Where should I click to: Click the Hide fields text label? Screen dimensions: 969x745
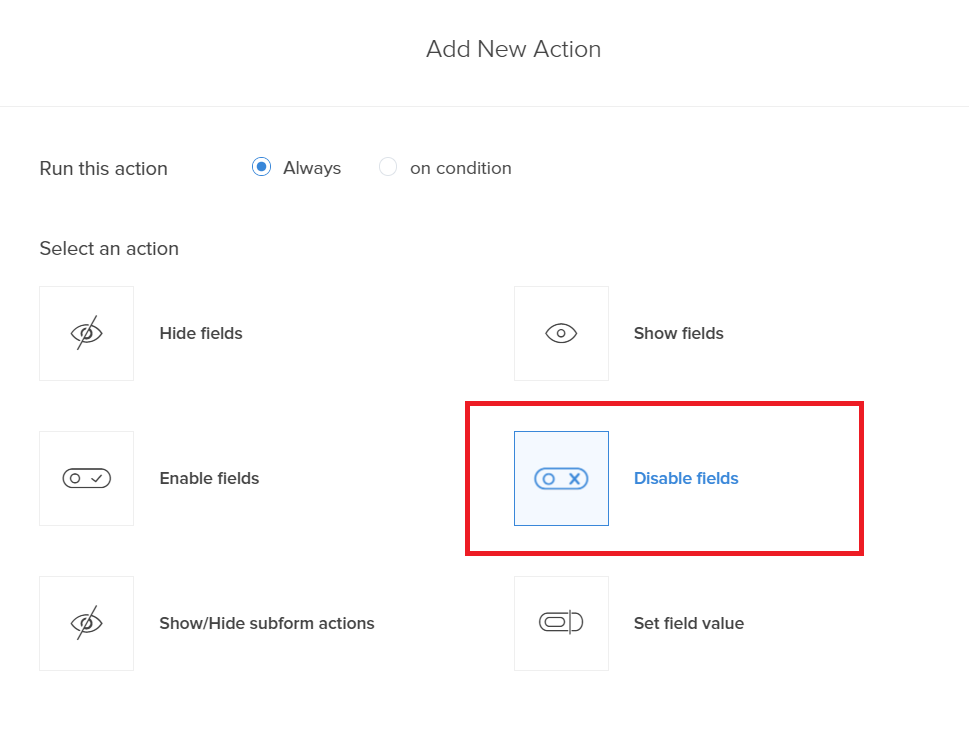(x=201, y=333)
